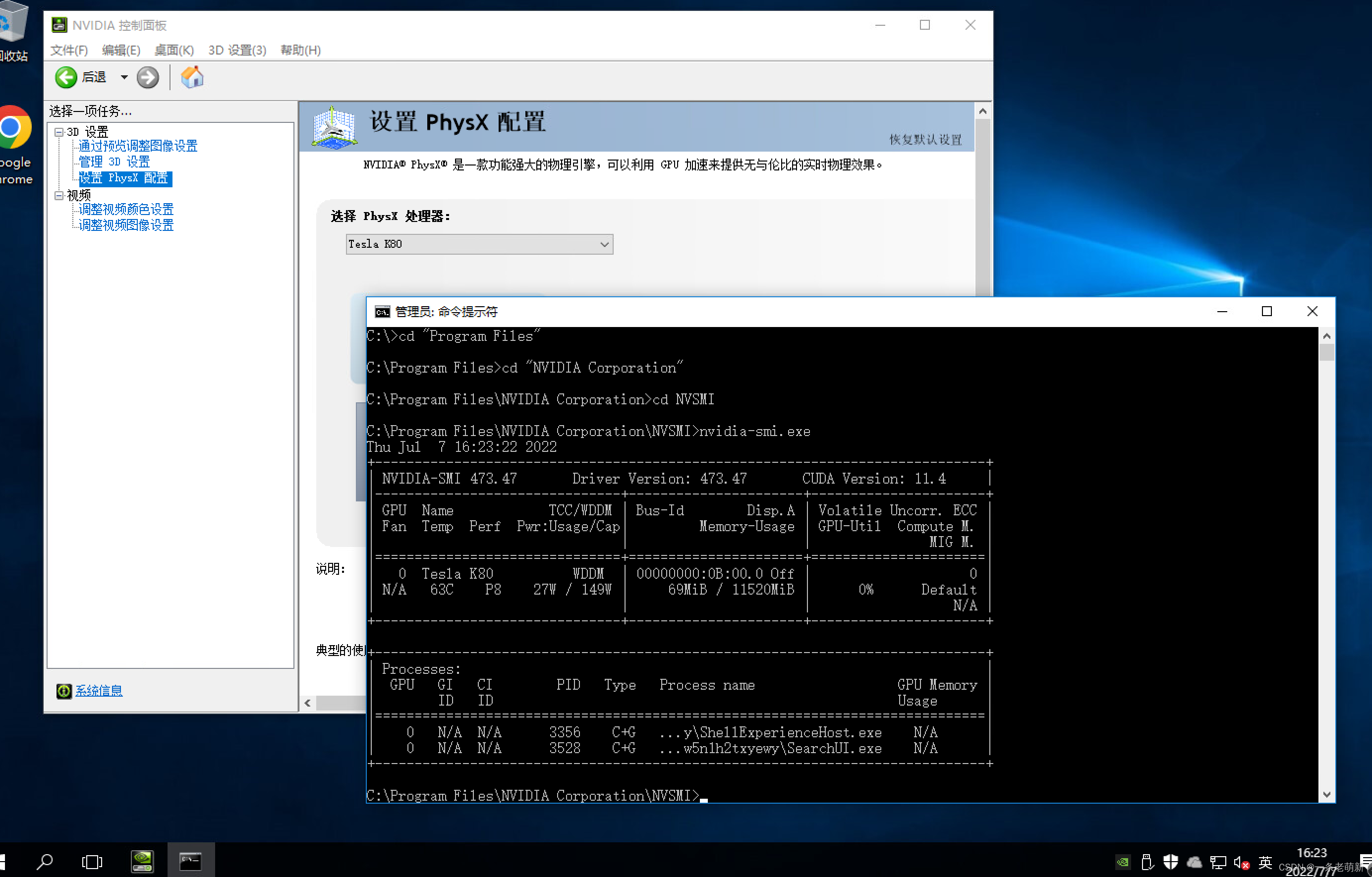Click the Home icon in toolbar
1372x877 pixels.
192,77
